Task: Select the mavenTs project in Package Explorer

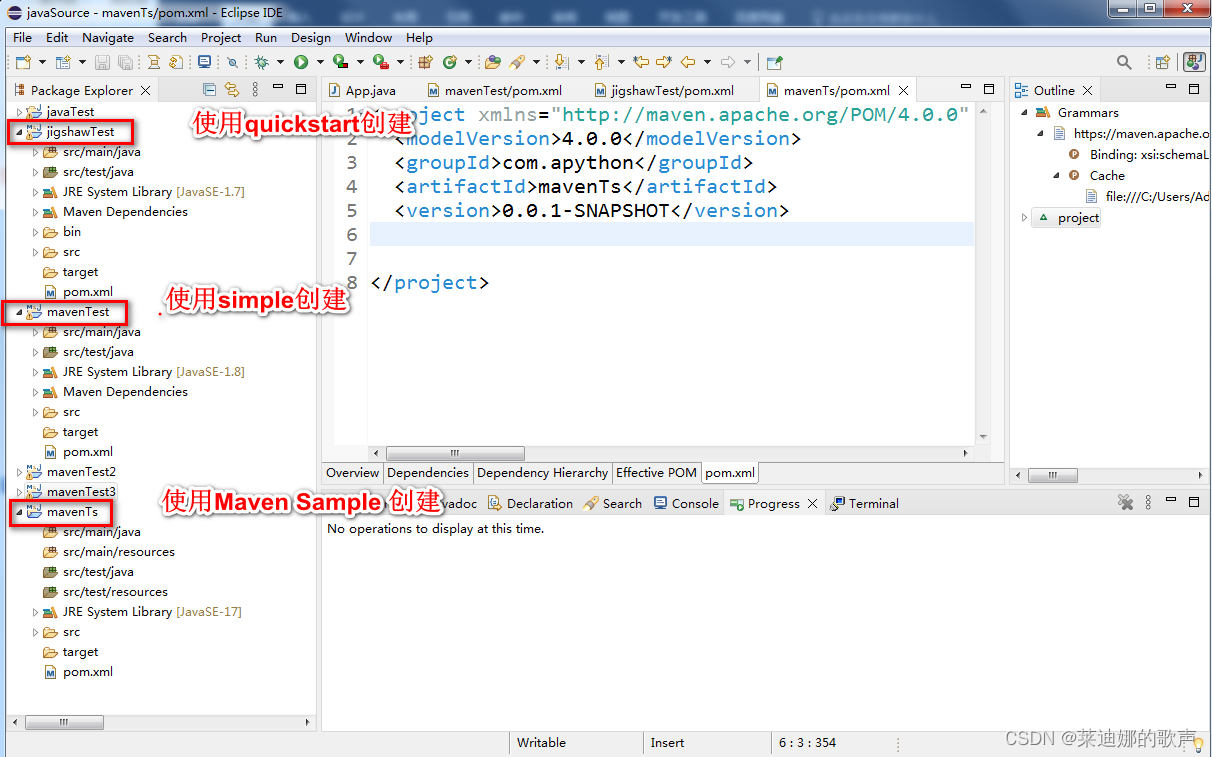Action: tap(72, 512)
